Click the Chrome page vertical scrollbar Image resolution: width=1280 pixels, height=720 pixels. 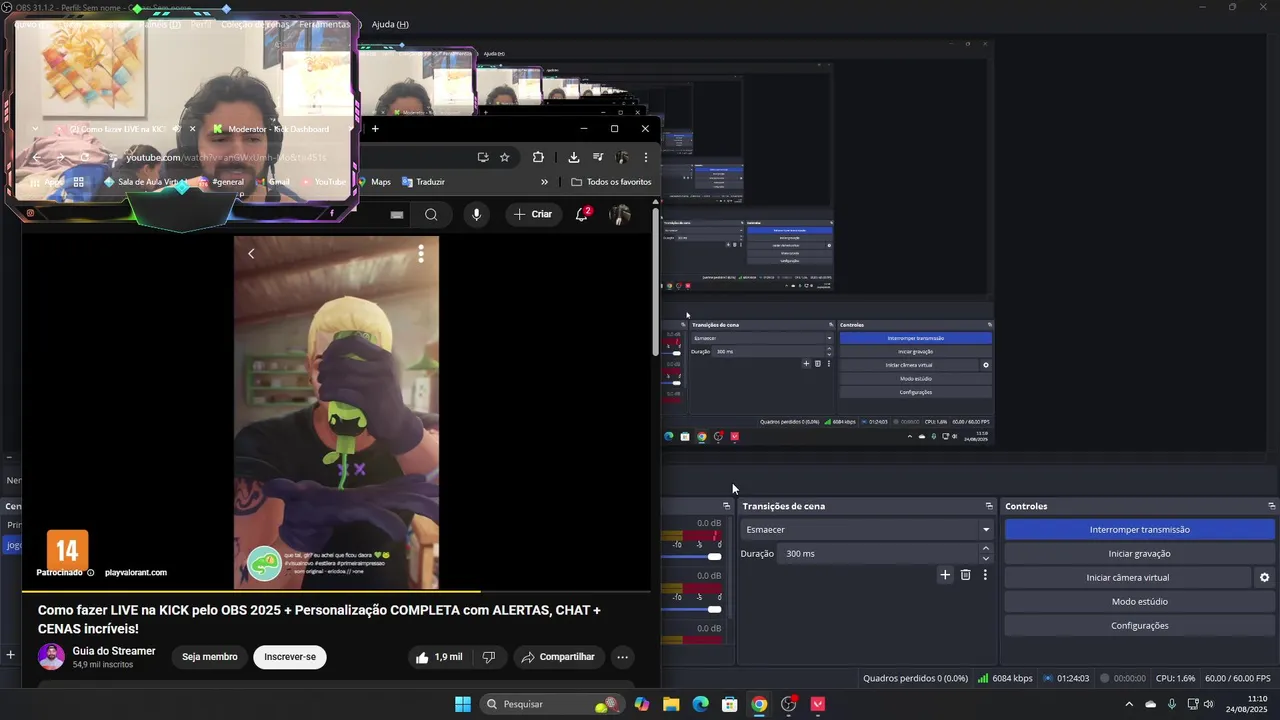[656, 280]
